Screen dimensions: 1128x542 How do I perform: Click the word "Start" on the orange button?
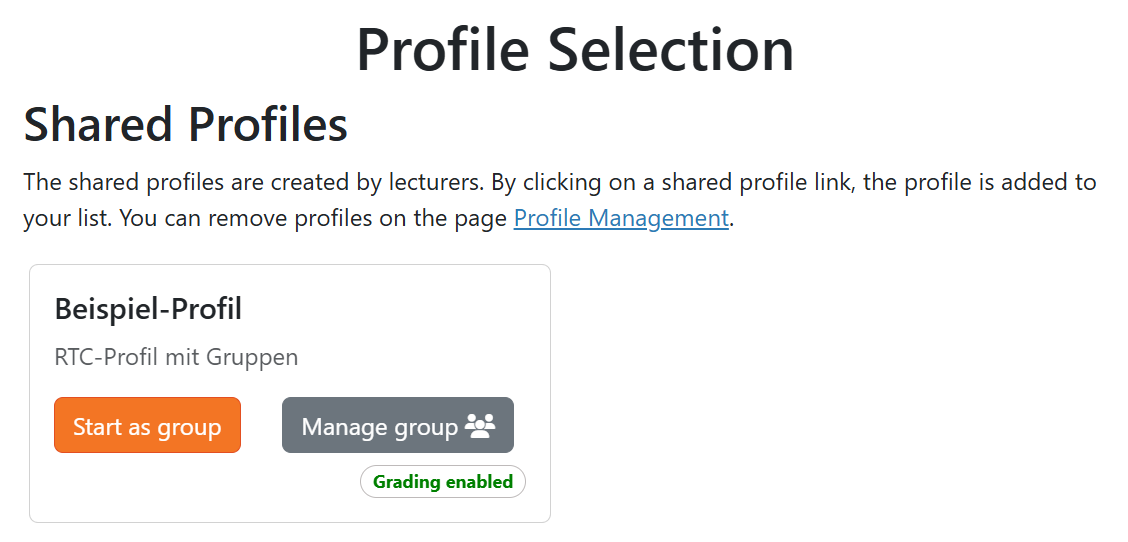coord(97,427)
